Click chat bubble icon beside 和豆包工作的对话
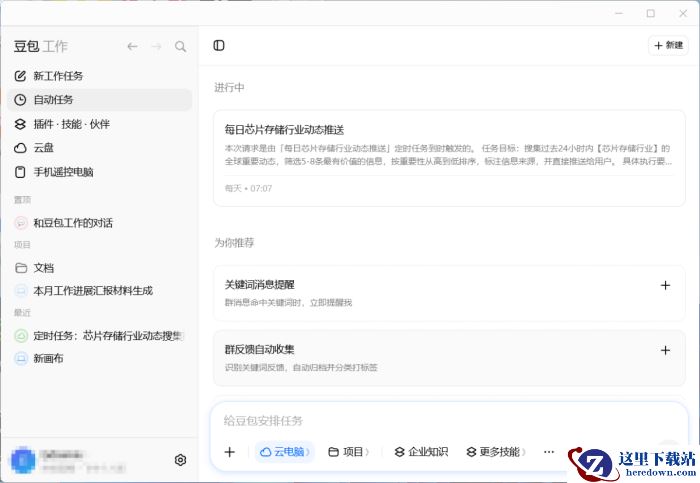Screen dimensions: 700x483 click(21, 223)
